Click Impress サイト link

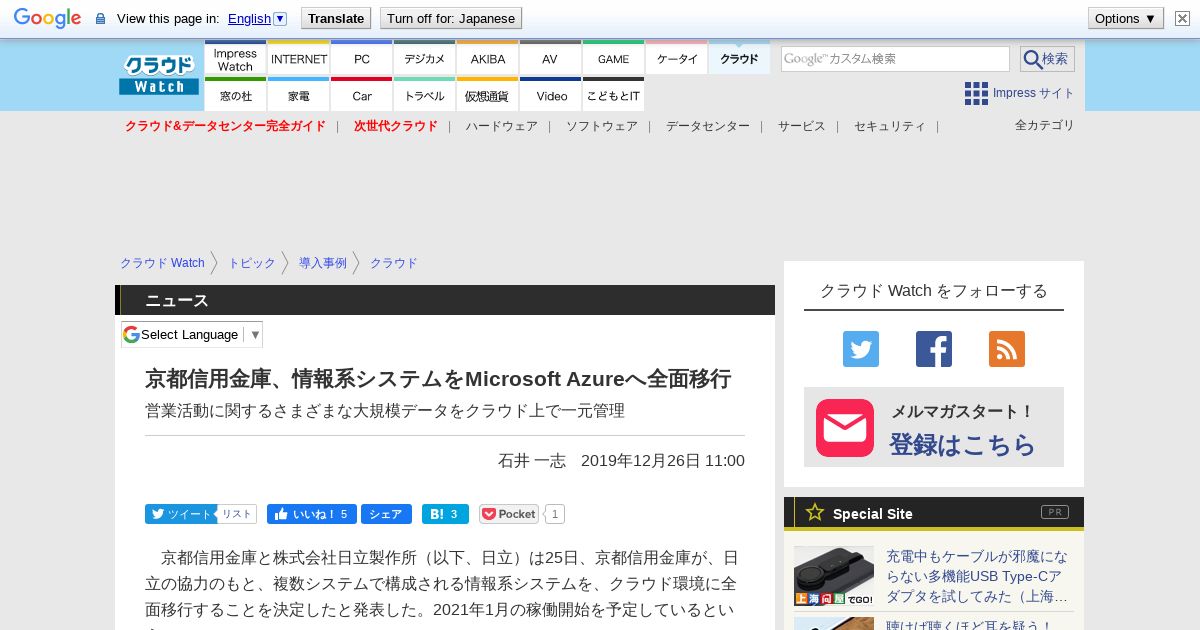(x=1034, y=93)
